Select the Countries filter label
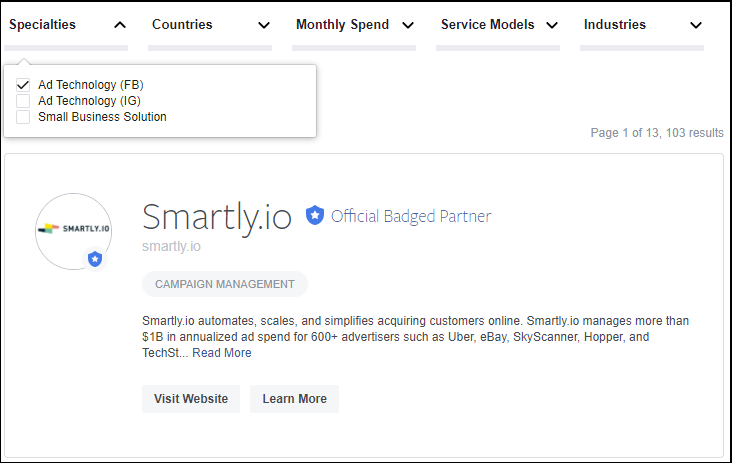Image resolution: width=733 pixels, height=463 pixels. click(182, 24)
